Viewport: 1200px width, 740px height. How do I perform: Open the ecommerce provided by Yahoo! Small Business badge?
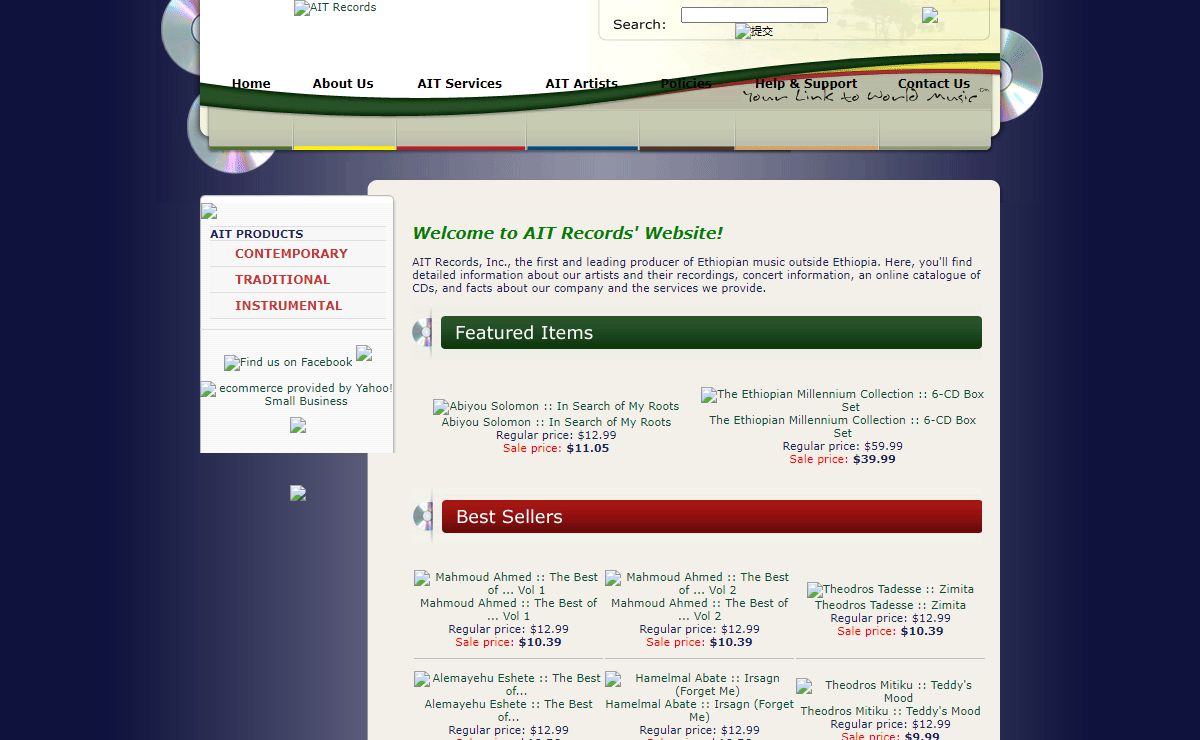tap(298, 394)
